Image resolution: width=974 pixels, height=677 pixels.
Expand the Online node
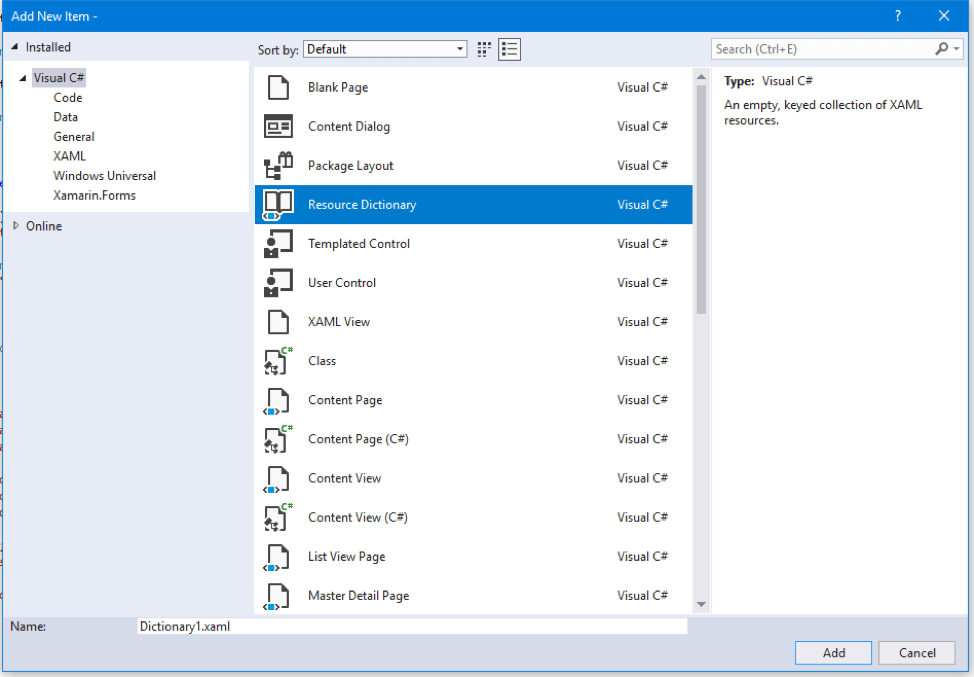pos(17,226)
